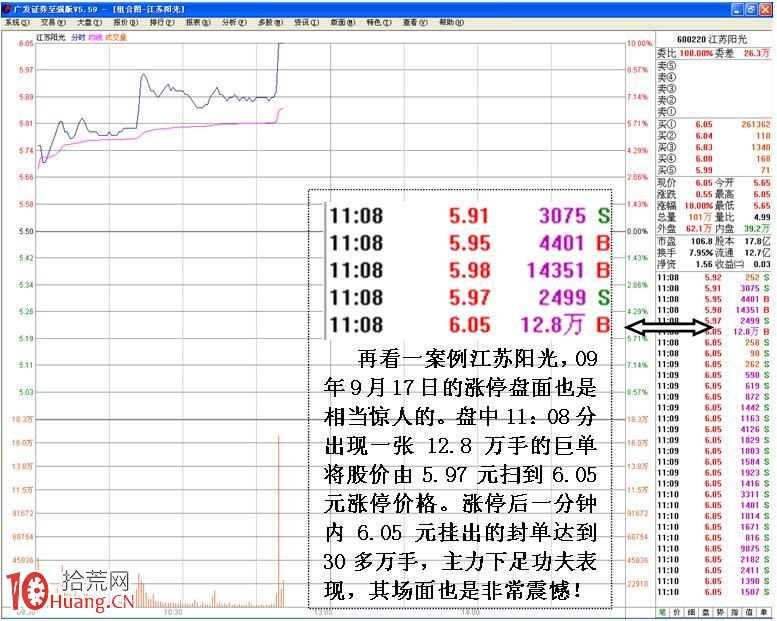Select the 11:09 tick row with 1442 volume
Screen dimensions: 777x621
[714, 407]
